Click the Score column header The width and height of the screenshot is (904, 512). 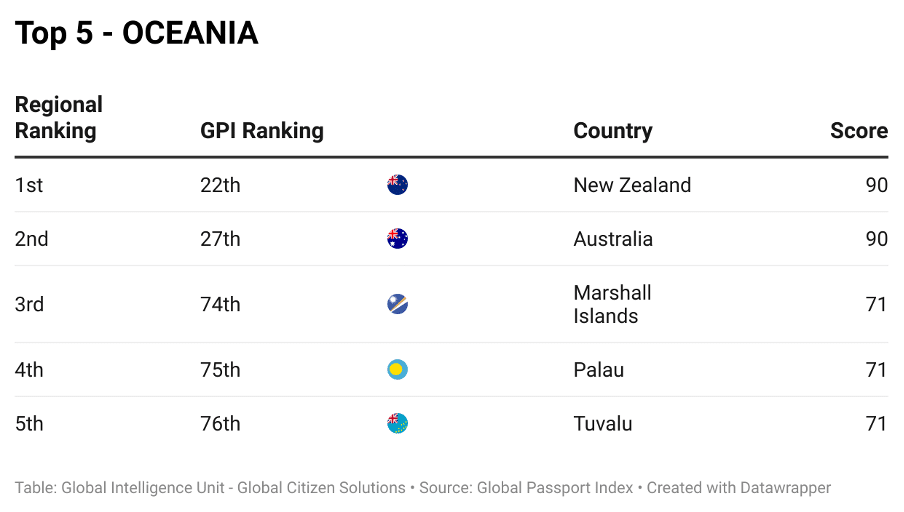coord(858,131)
